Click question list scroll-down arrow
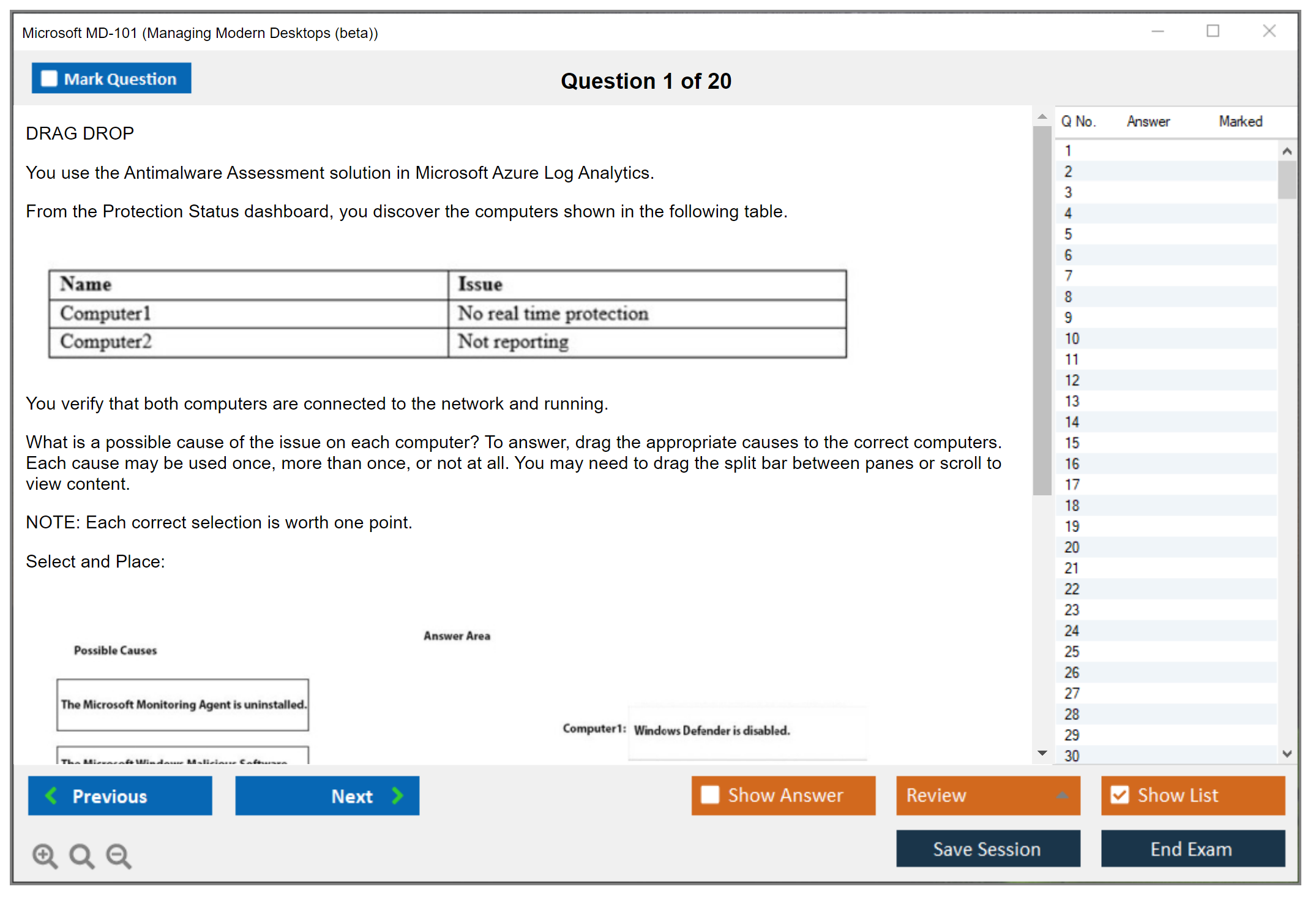Screen dimensions: 1316x900 [1287, 754]
